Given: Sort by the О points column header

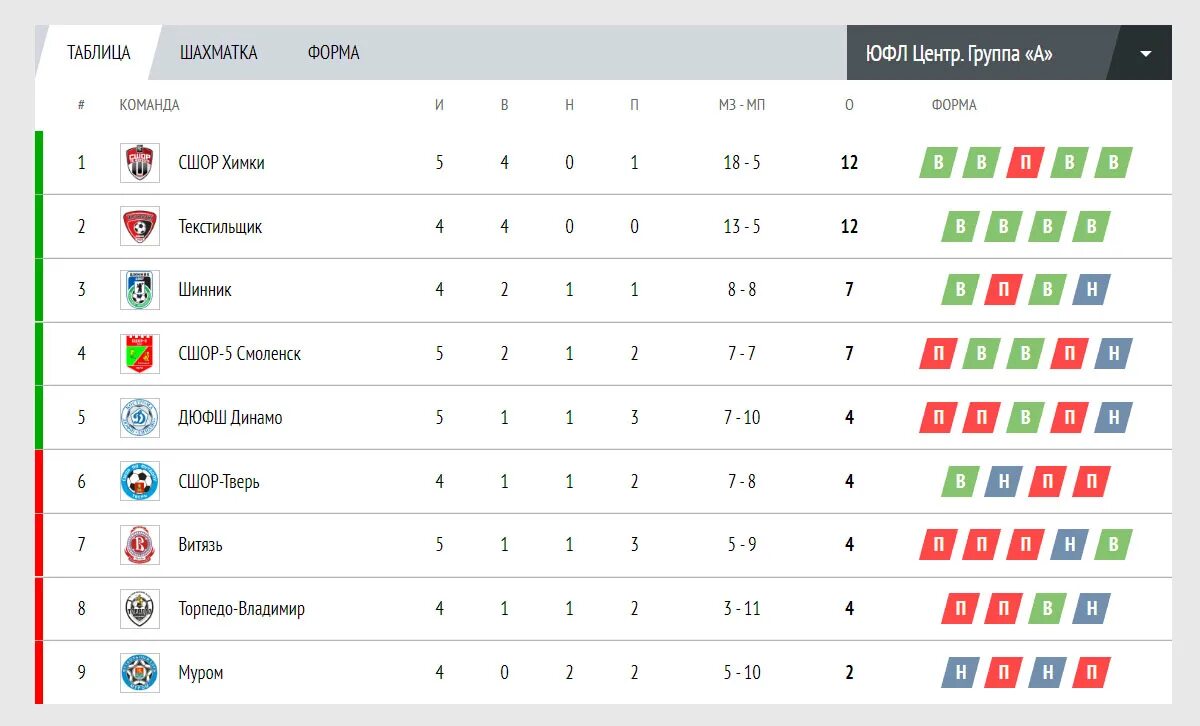Looking at the screenshot, I should coord(849,105).
